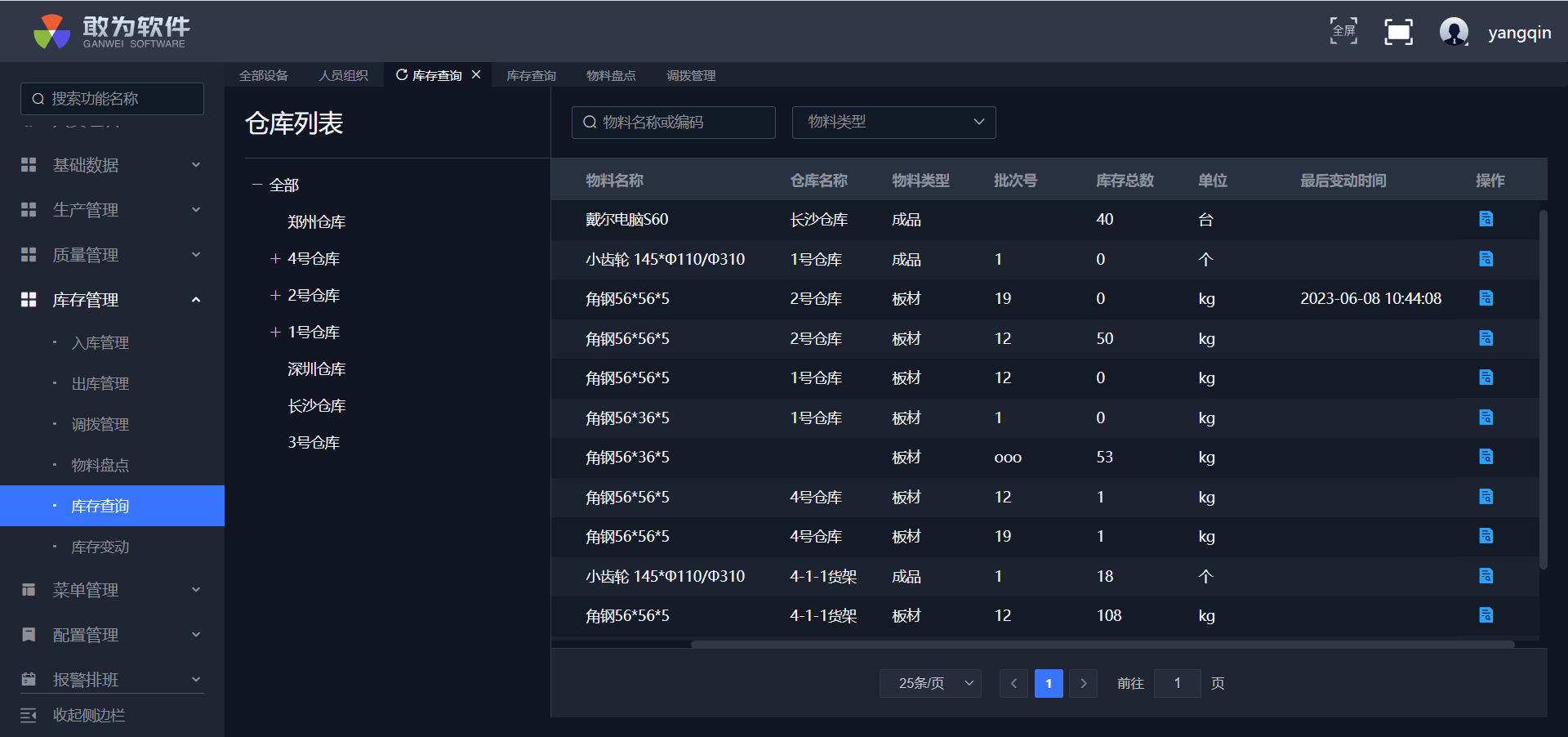Open 入库管理 in the sidebar menu
This screenshot has height=737, width=1568.
coord(100,343)
